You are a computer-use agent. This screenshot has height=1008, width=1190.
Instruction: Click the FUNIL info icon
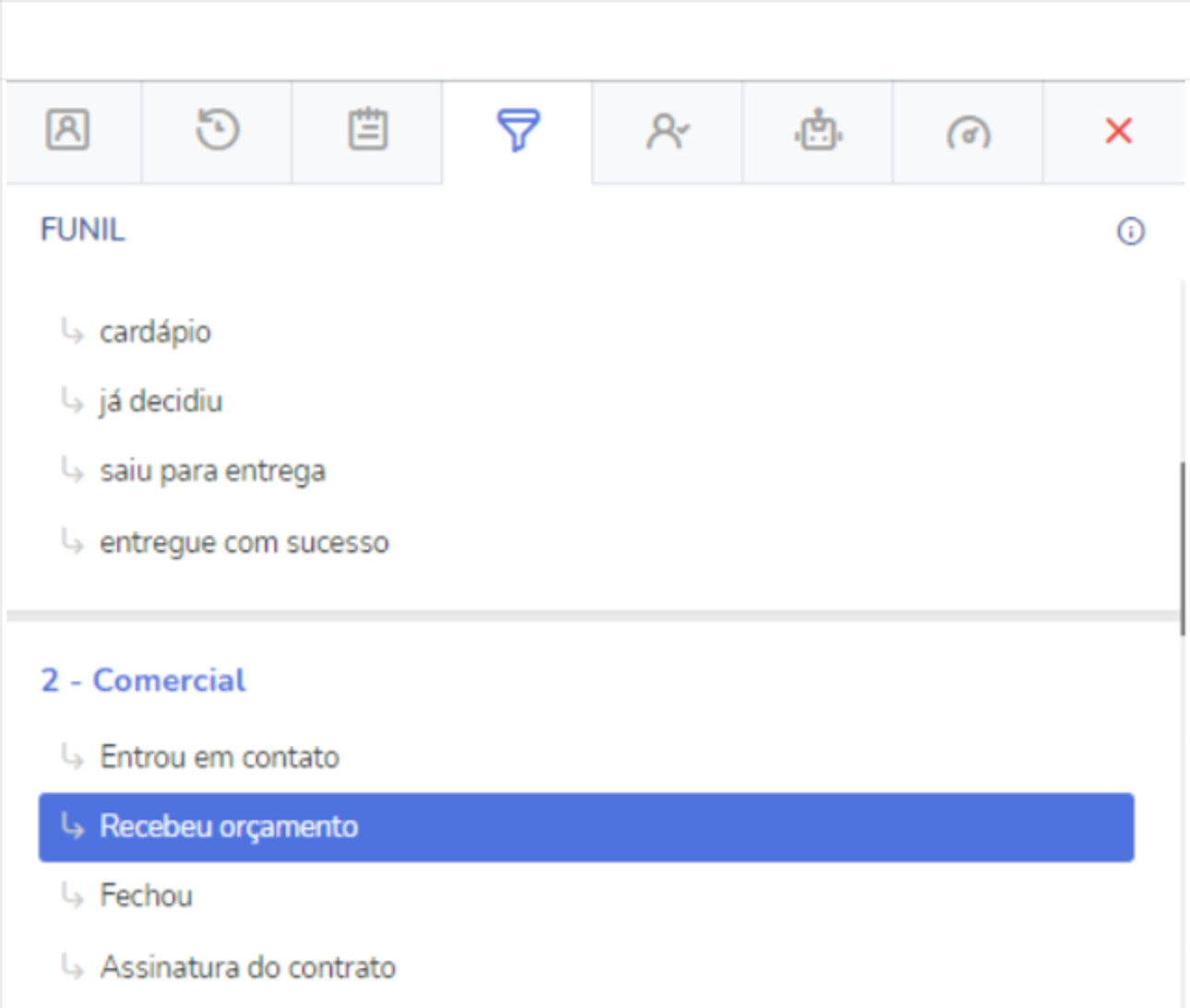click(x=1131, y=231)
